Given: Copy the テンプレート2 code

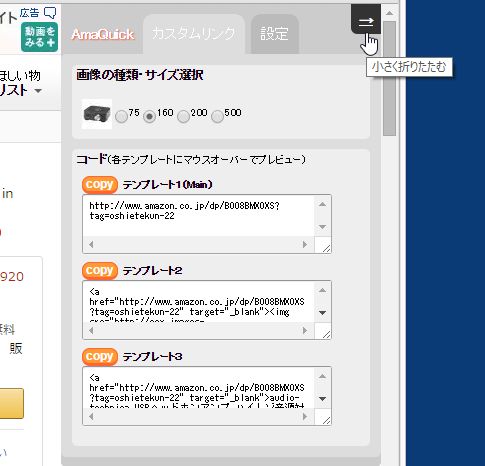Looking at the screenshot, I should point(100,270).
